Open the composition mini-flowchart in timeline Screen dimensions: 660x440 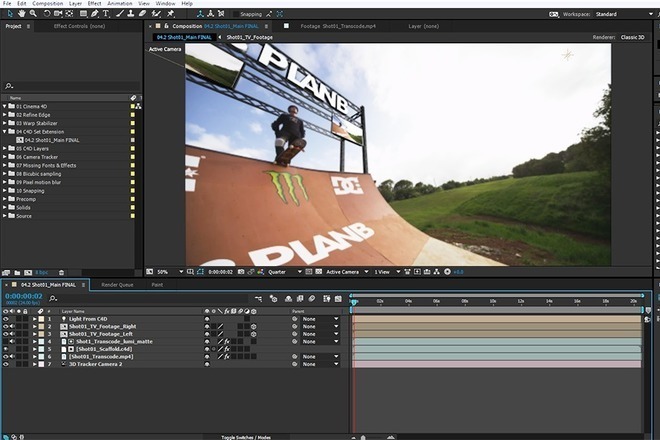point(258,299)
